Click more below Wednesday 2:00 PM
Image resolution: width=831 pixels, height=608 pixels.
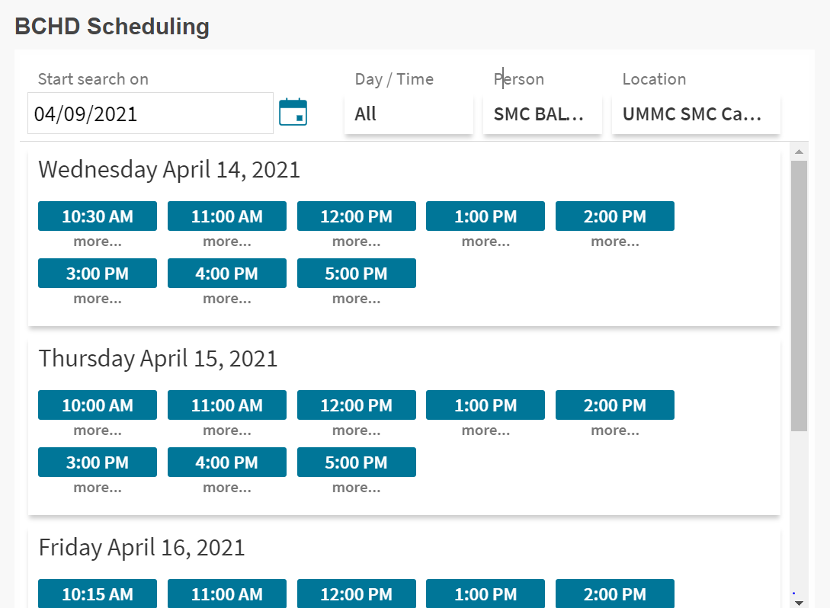(615, 241)
